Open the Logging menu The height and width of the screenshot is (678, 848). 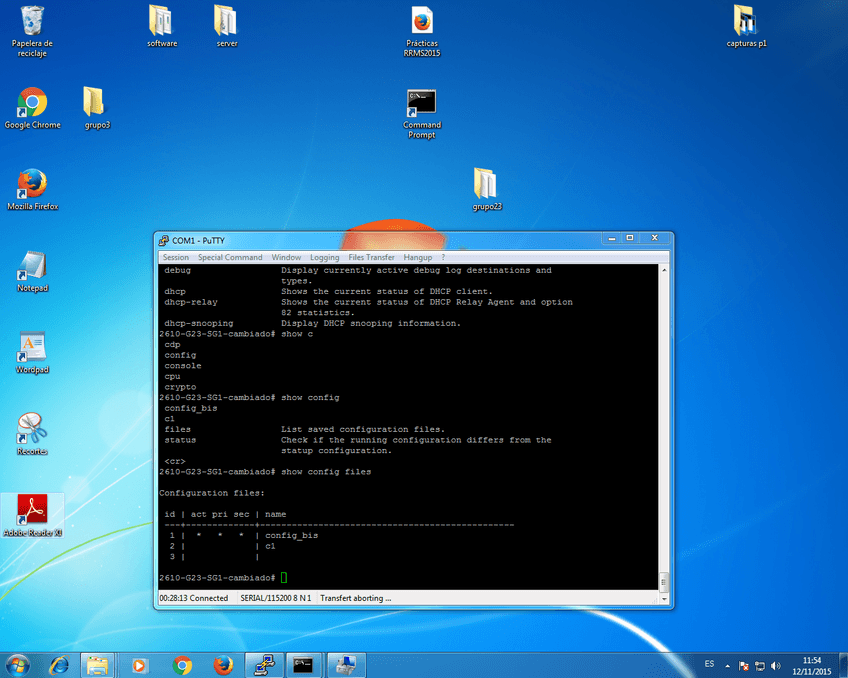pyautogui.click(x=324, y=257)
